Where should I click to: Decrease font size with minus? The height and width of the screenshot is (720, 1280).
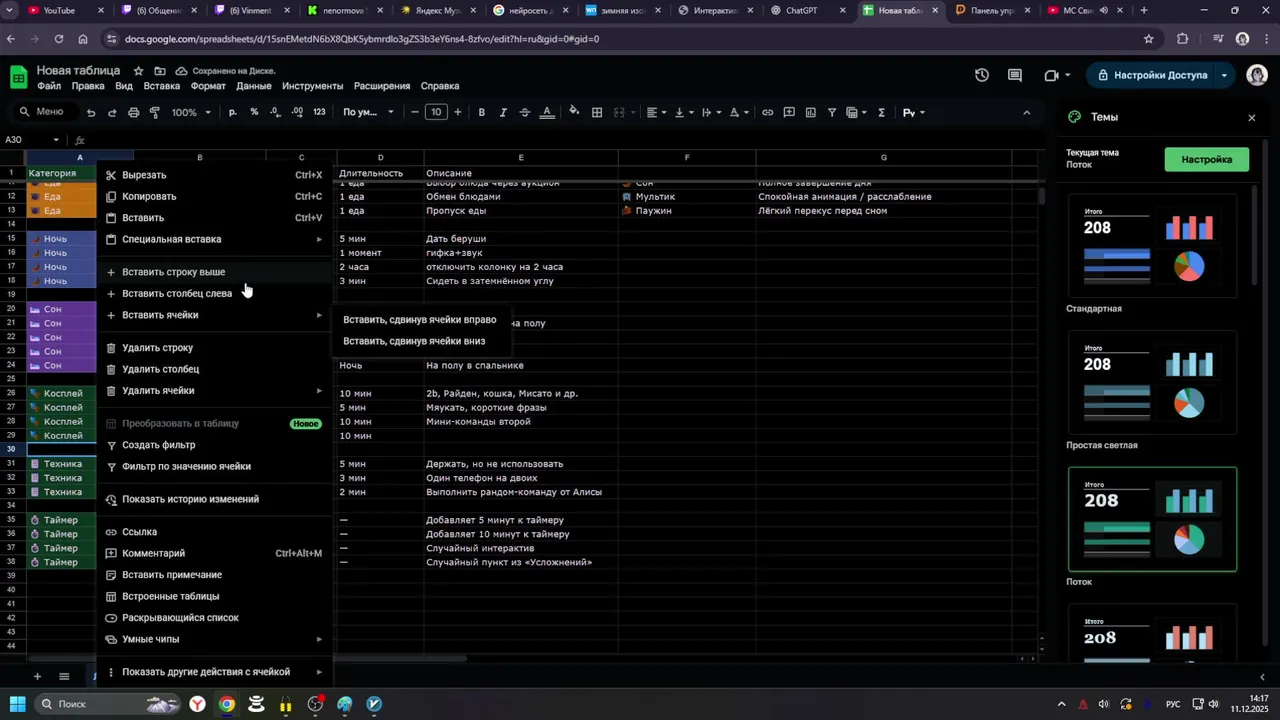pos(415,112)
